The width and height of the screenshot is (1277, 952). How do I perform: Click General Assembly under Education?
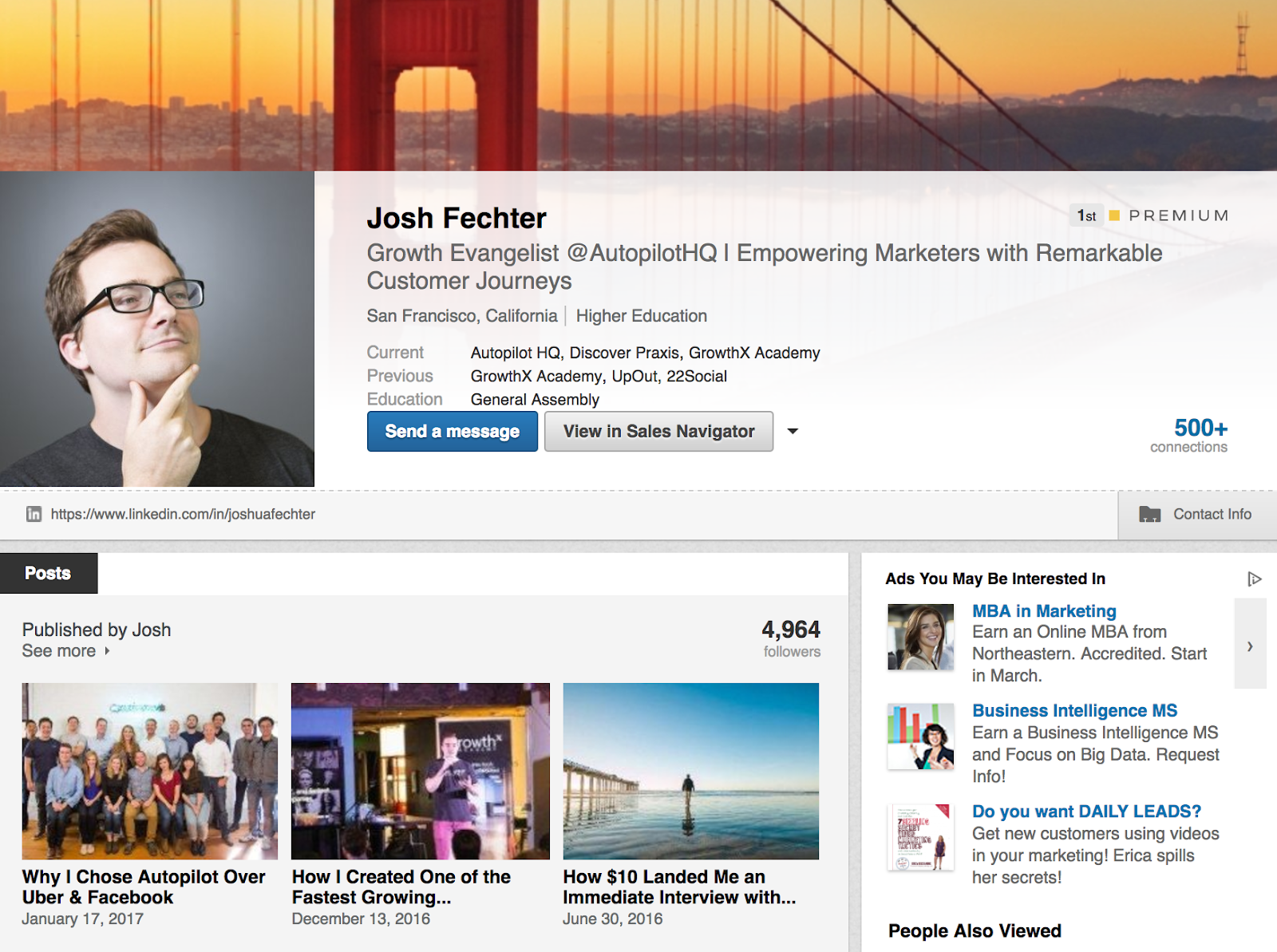point(535,399)
